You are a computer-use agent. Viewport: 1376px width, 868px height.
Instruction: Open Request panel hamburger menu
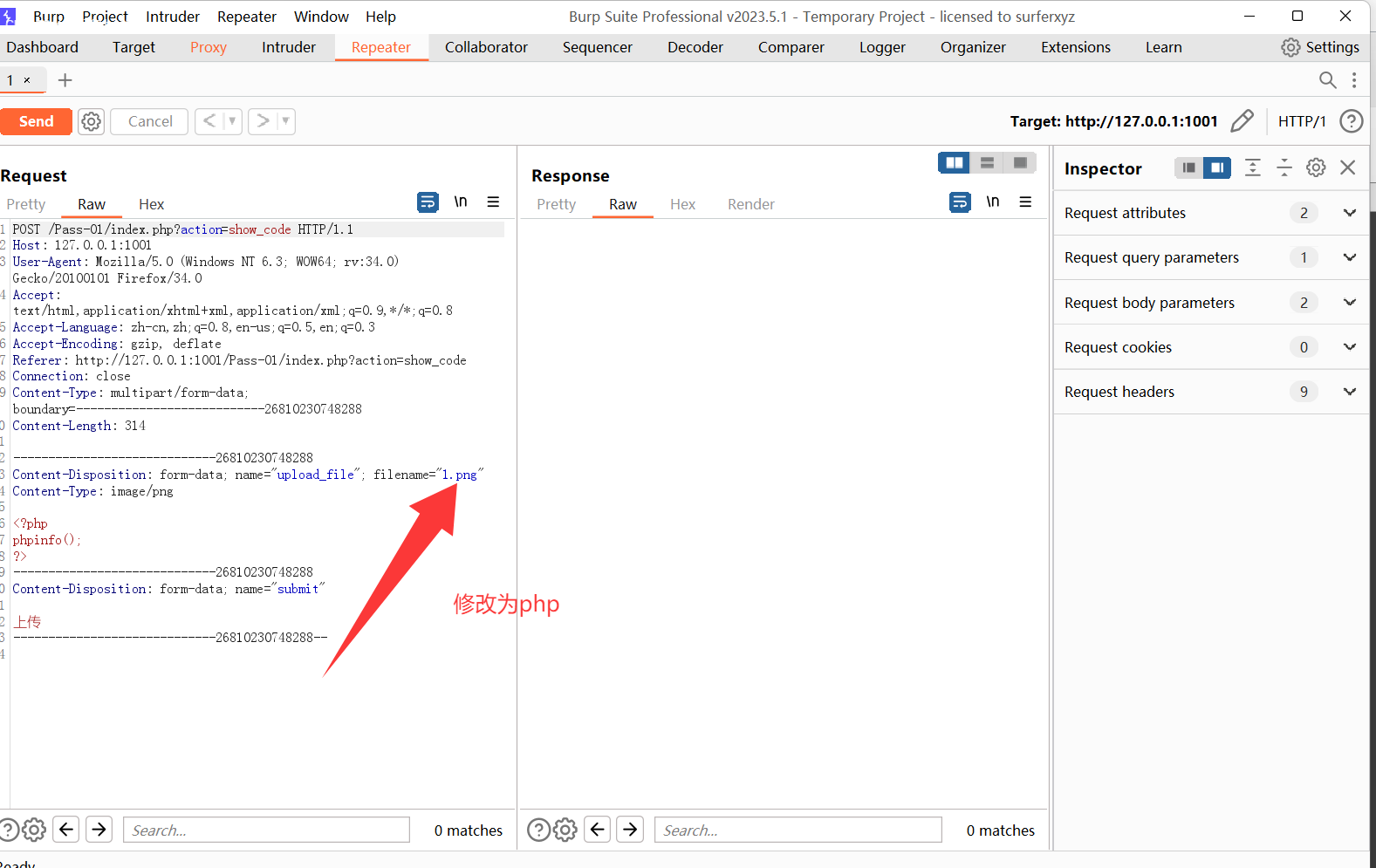pyautogui.click(x=493, y=202)
